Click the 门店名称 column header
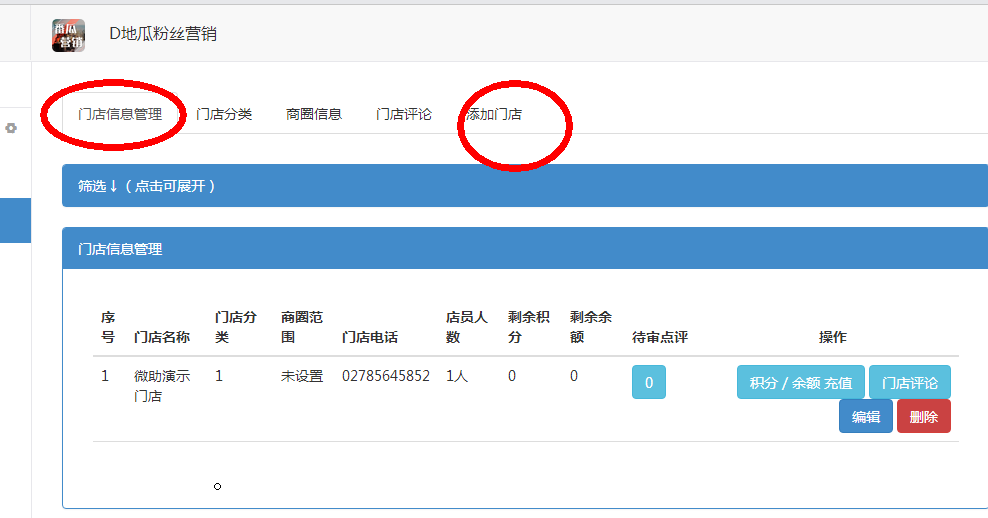 [x=162, y=337]
